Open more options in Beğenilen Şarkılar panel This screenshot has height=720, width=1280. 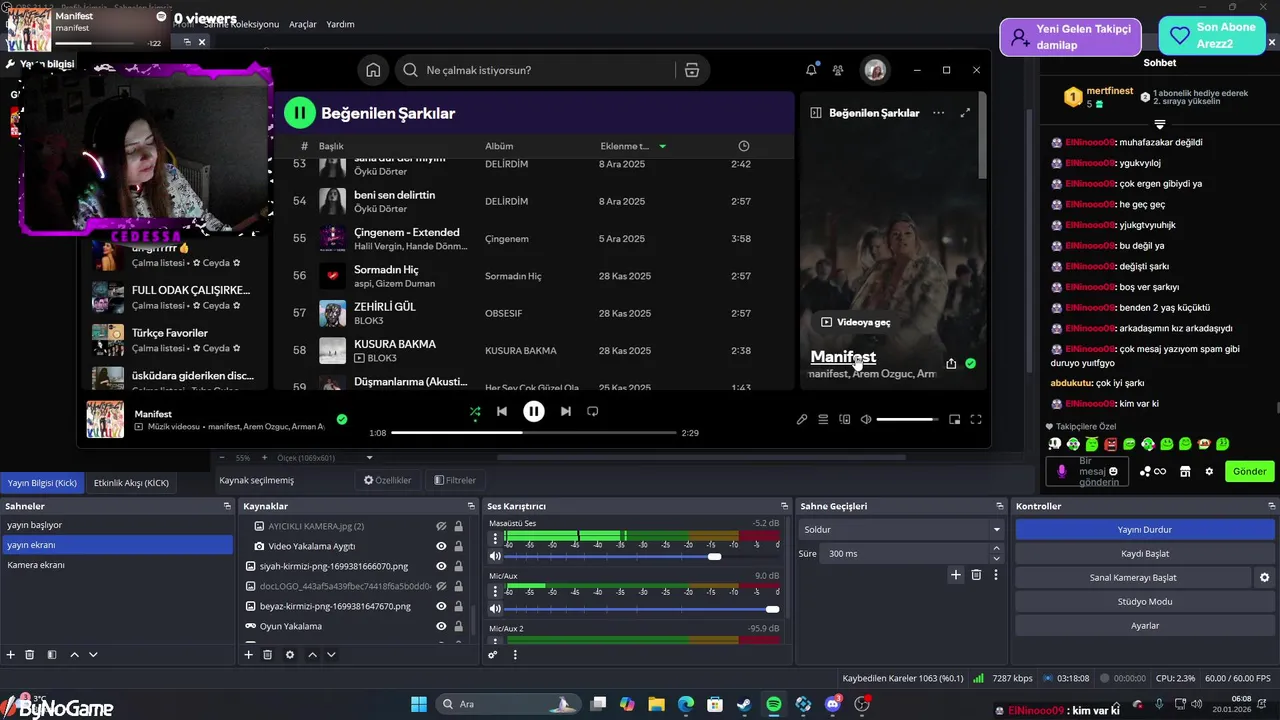[x=938, y=113]
